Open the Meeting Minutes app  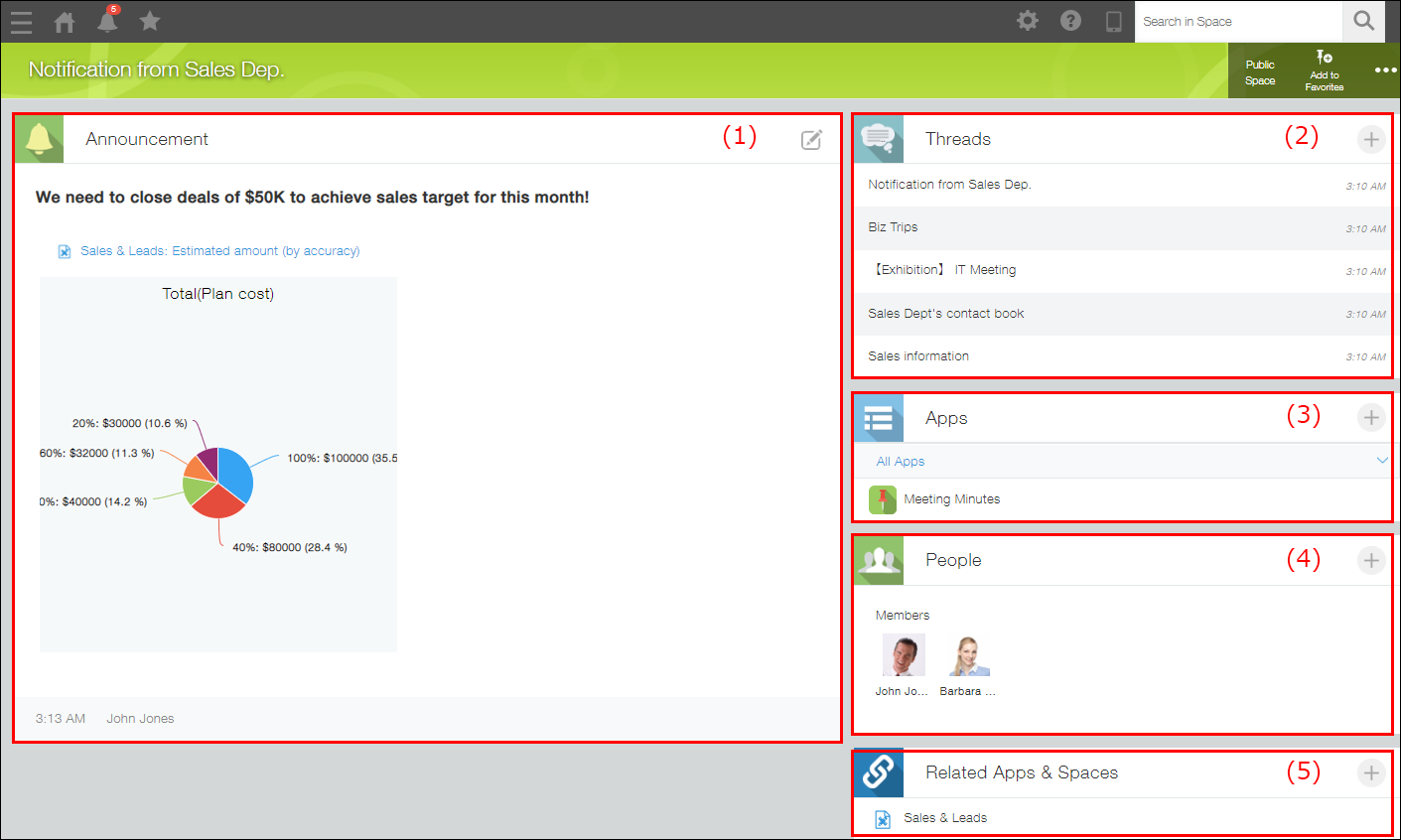tap(951, 499)
